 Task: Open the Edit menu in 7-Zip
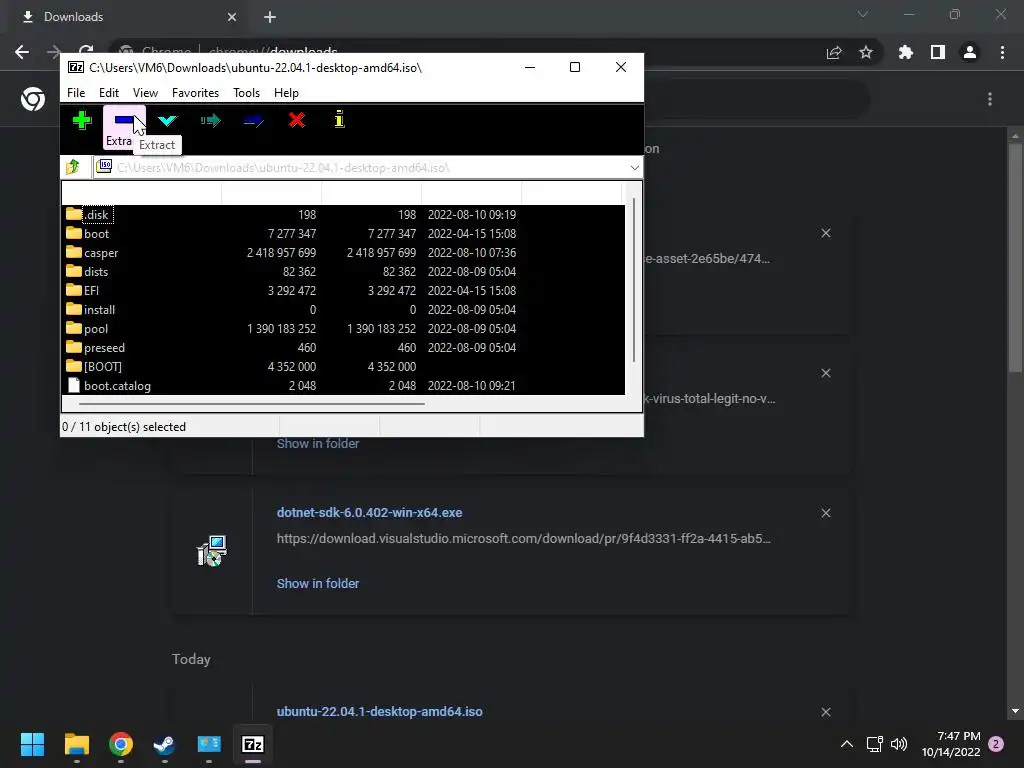click(108, 93)
